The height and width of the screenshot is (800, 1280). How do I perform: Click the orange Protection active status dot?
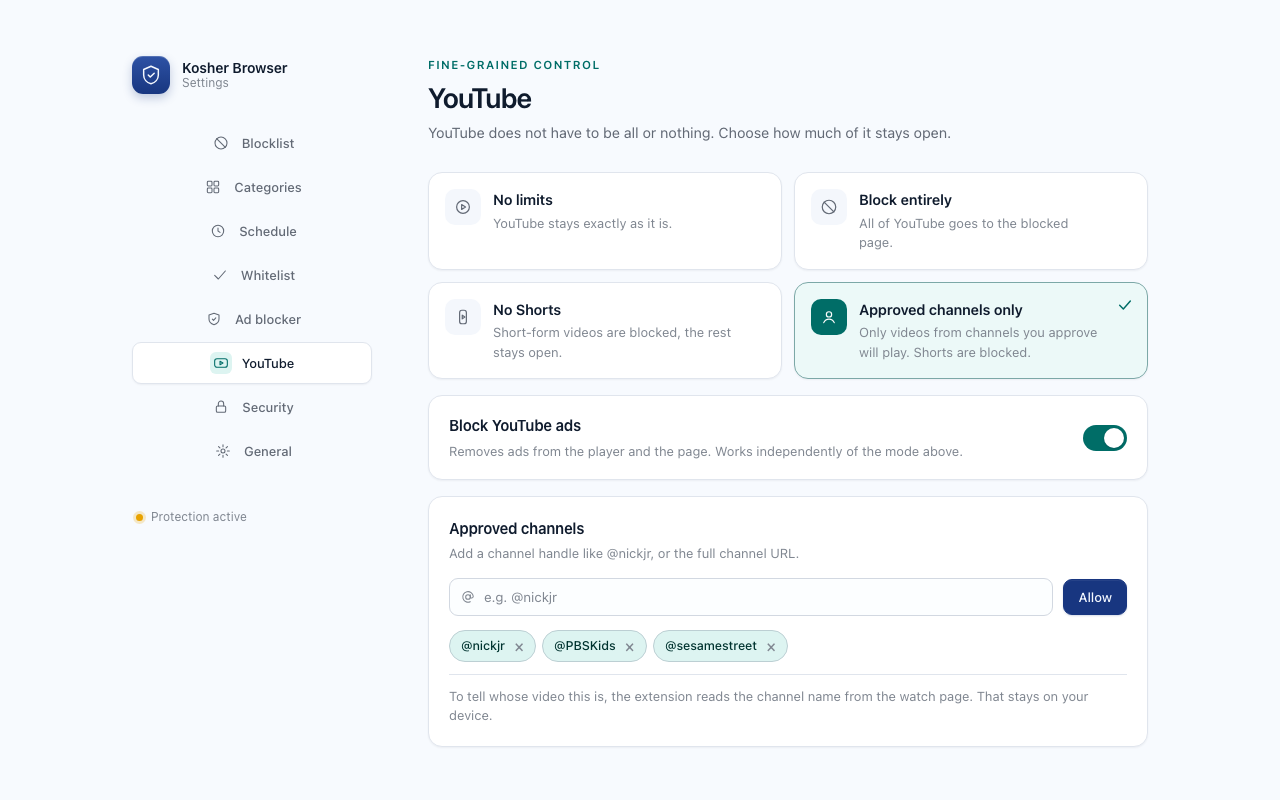139,517
